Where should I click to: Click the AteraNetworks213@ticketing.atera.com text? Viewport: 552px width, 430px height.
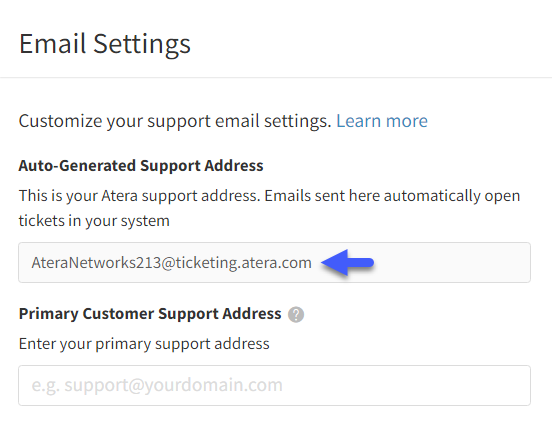(x=171, y=263)
